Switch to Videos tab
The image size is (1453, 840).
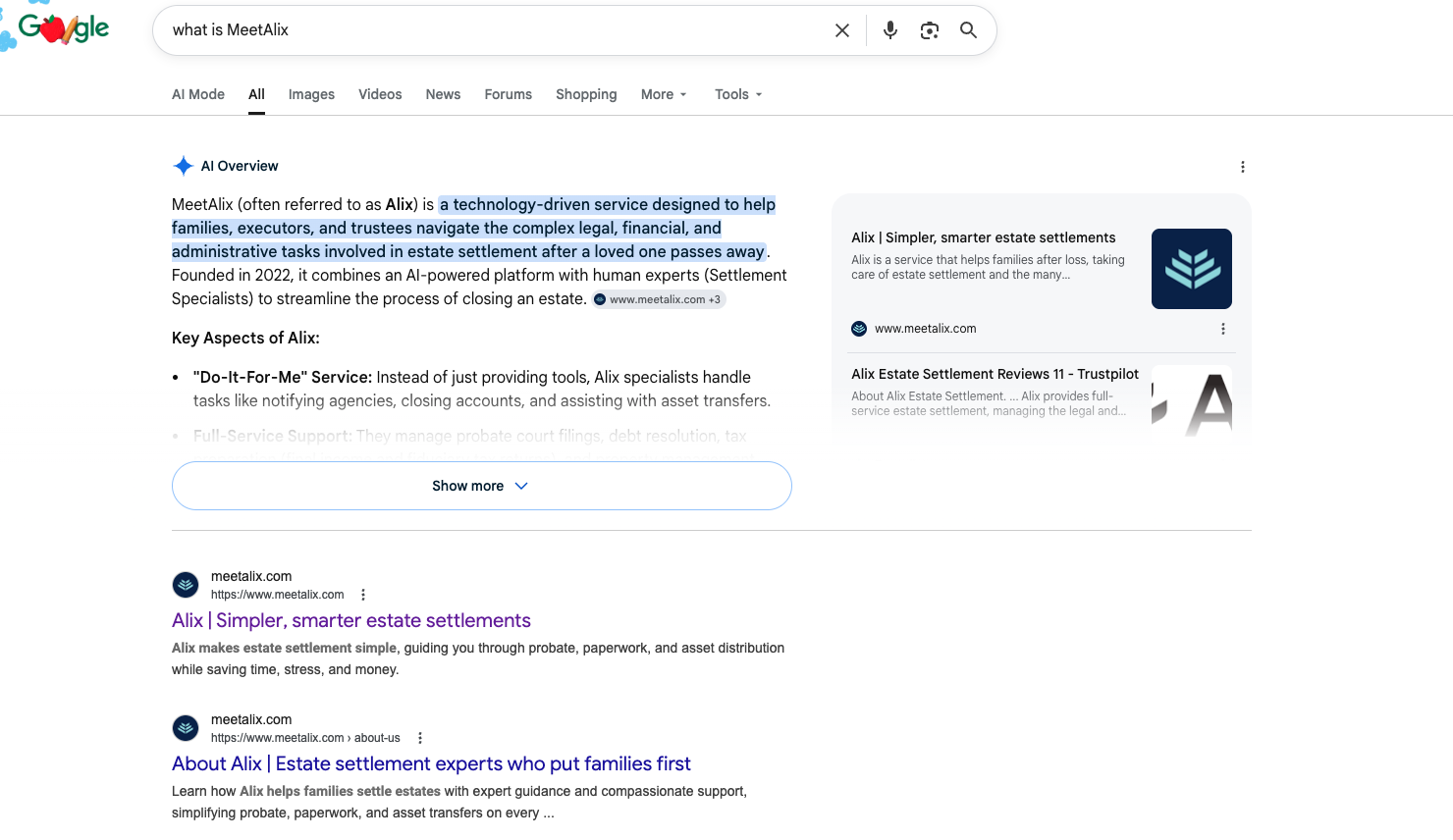[380, 94]
